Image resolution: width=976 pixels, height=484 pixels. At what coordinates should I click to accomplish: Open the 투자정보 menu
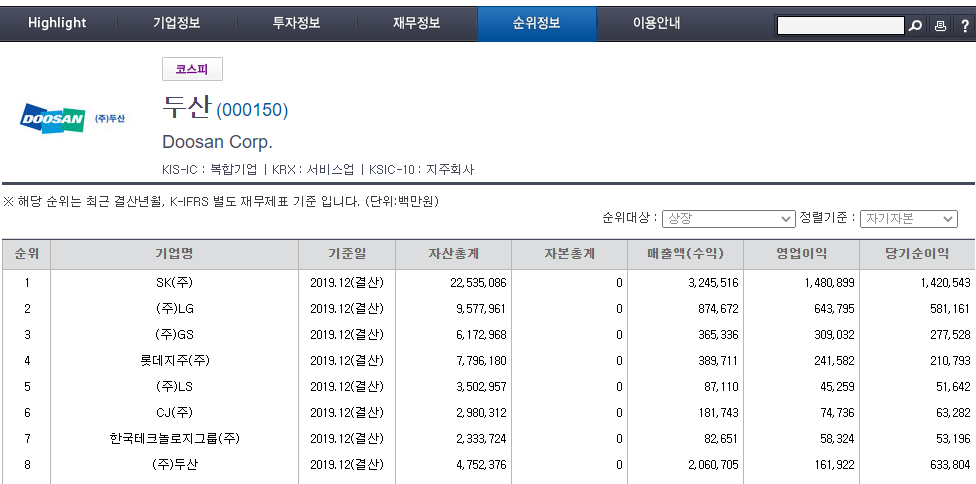tap(296, 23)
